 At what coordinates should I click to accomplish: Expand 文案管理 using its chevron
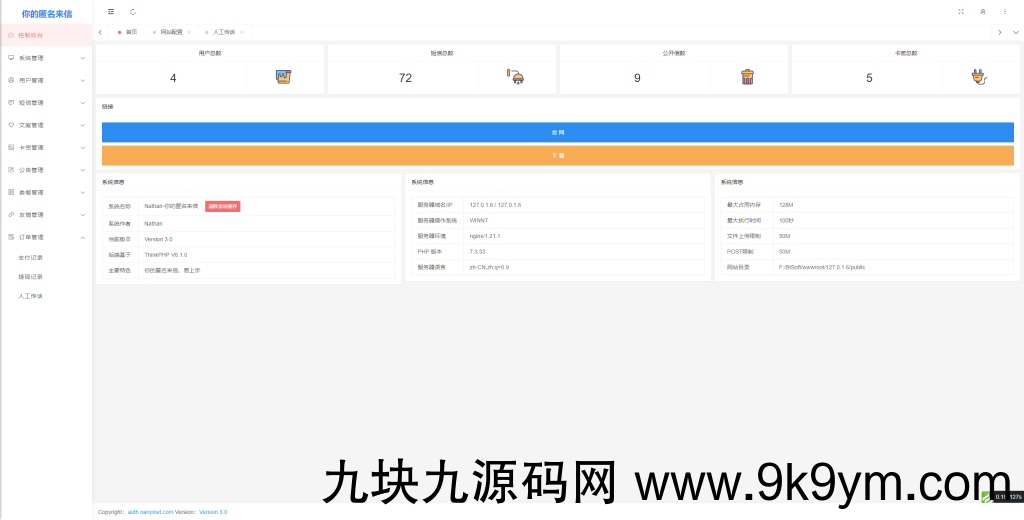[x=83, y=125]
